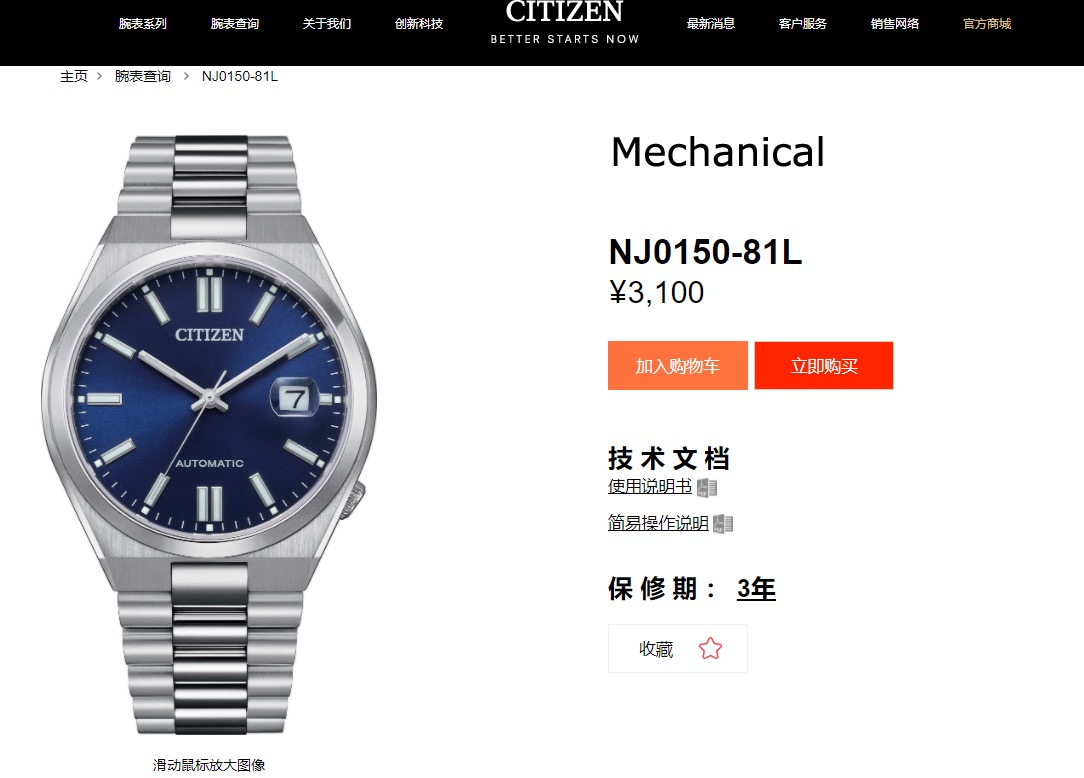Open the 官方商城 store link
1084x778 pixels.
click(x=987, y=24)
